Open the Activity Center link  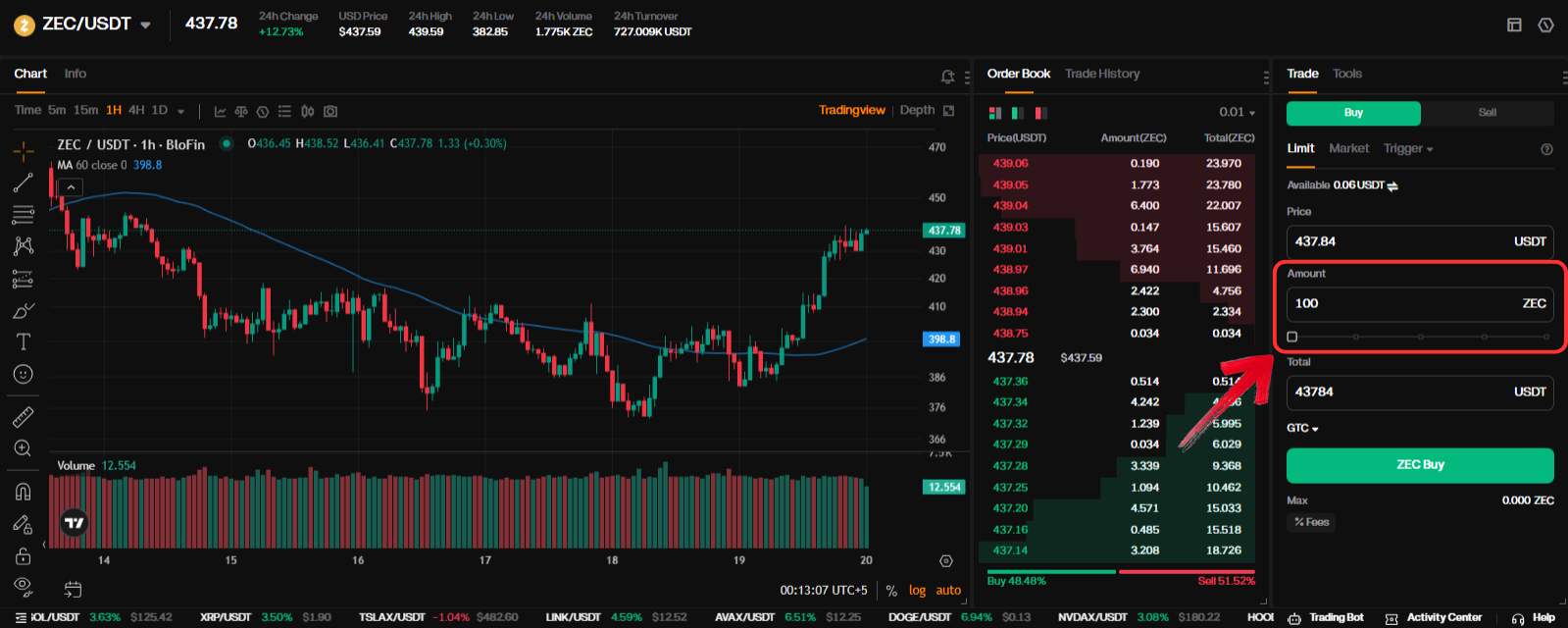coord(1433,618)
